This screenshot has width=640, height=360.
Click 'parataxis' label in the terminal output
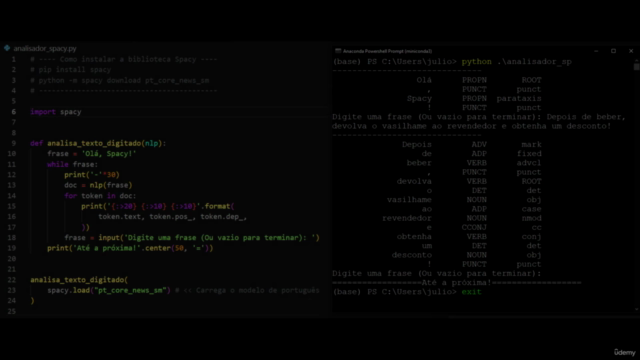tap(519, 98)
